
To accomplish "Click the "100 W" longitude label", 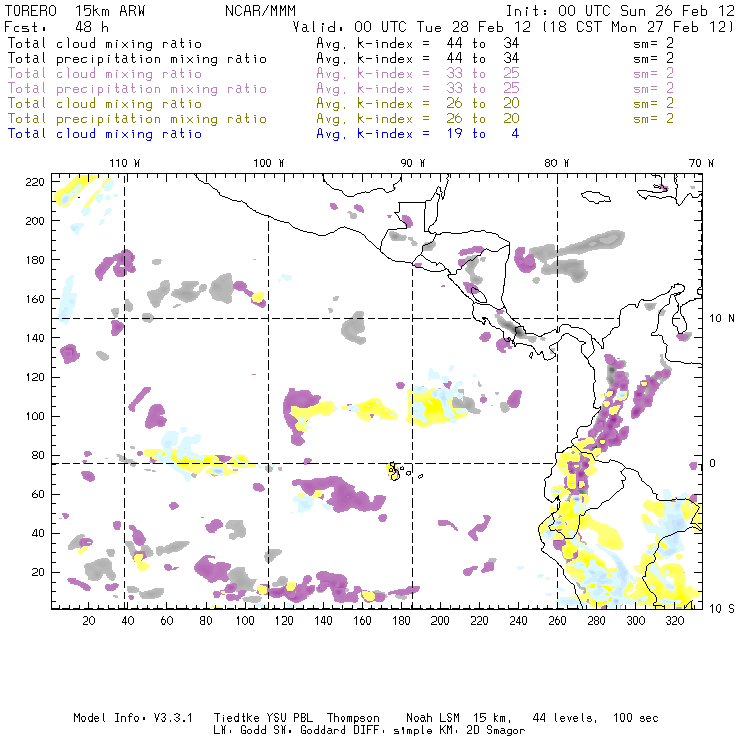I will 269,163.
